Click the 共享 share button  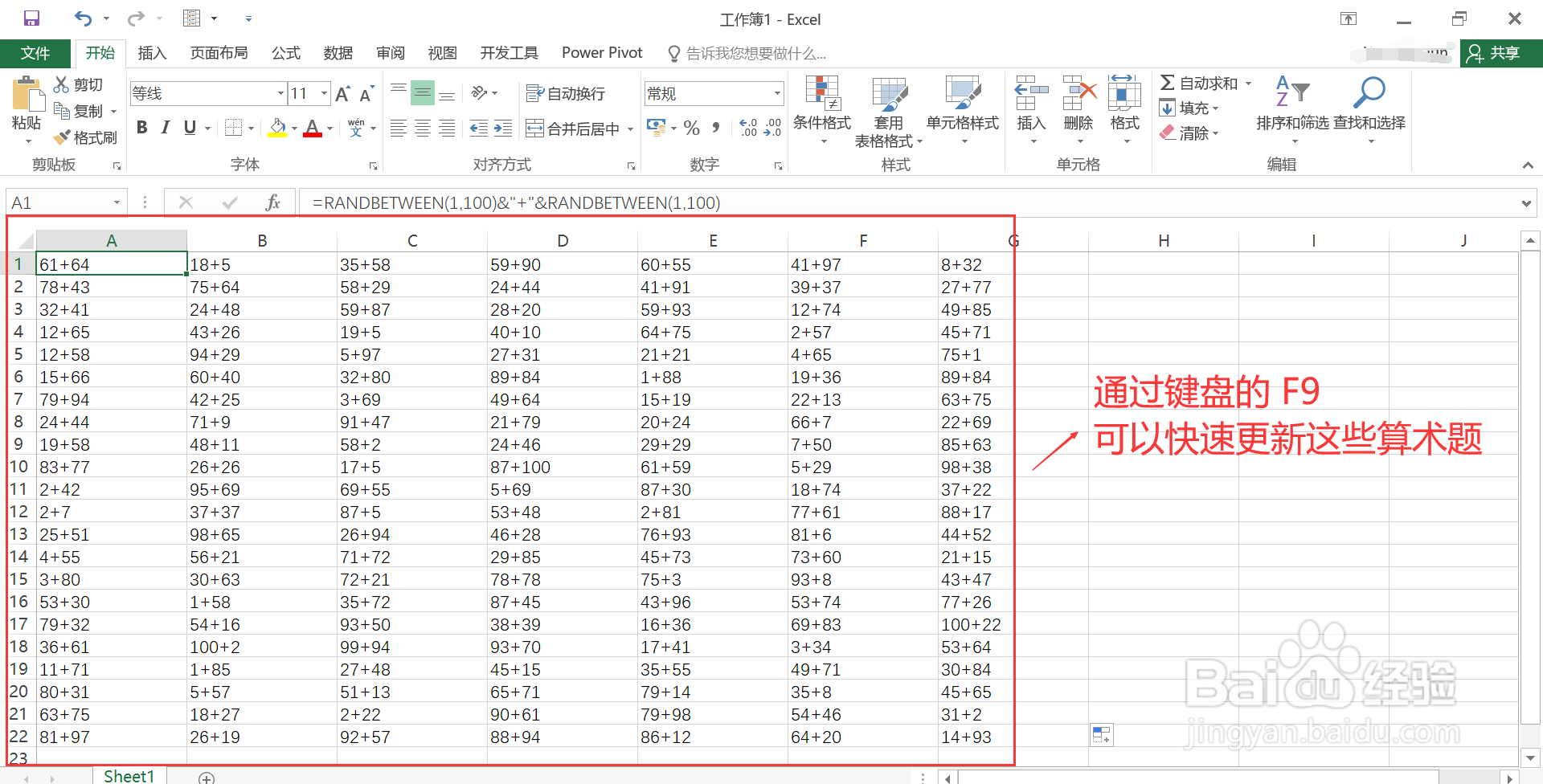point(1500,53)
